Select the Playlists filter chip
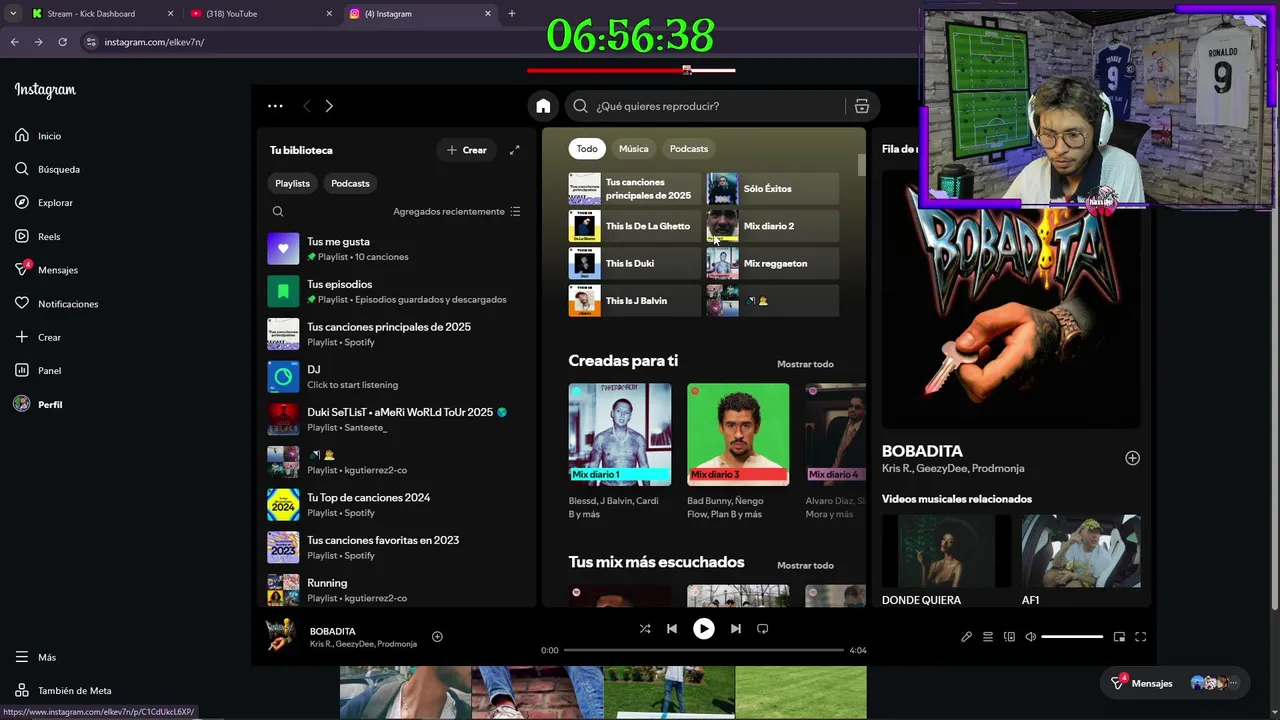This screenshot has height=720, width=1280. (293, 183)
